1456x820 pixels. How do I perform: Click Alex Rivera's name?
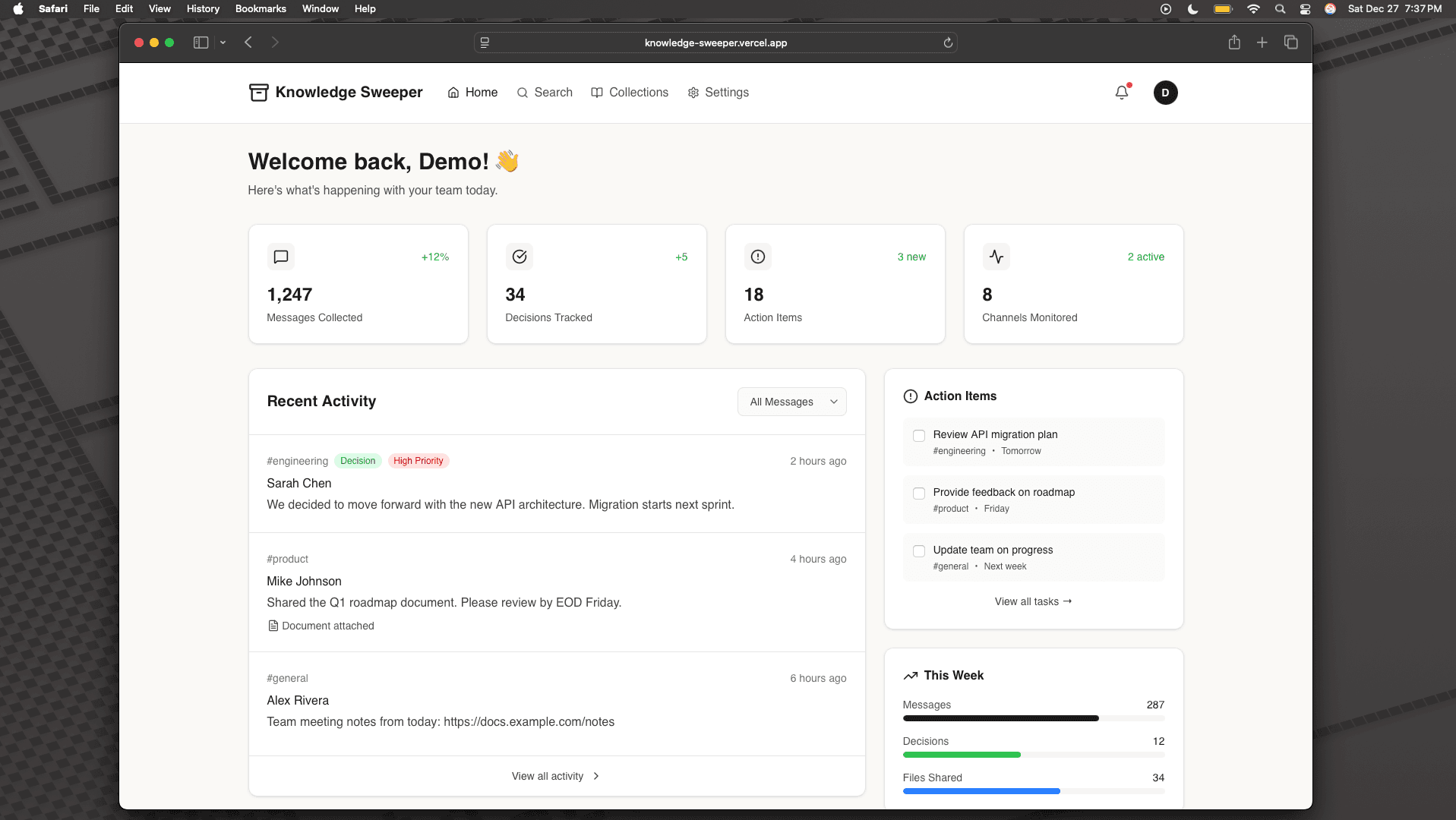point(298,700)
